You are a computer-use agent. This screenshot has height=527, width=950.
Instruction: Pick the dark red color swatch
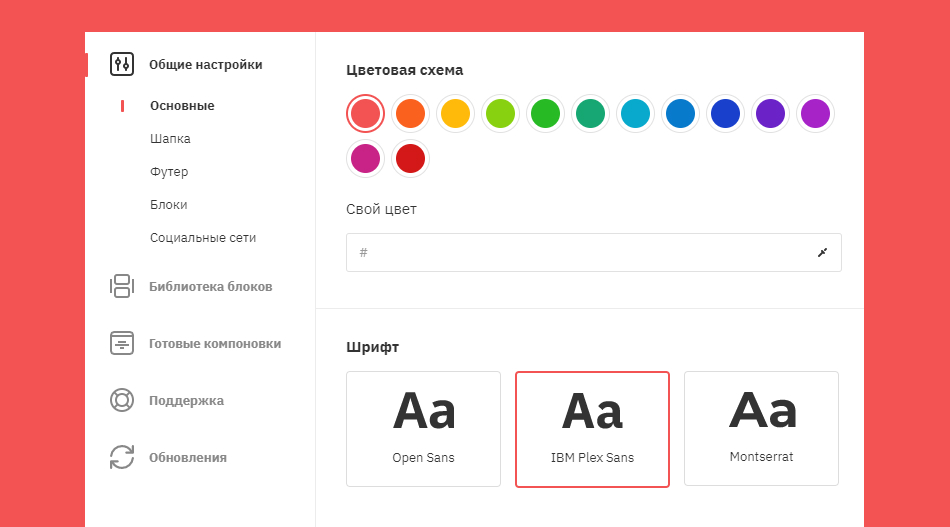[x=410, y=158]
